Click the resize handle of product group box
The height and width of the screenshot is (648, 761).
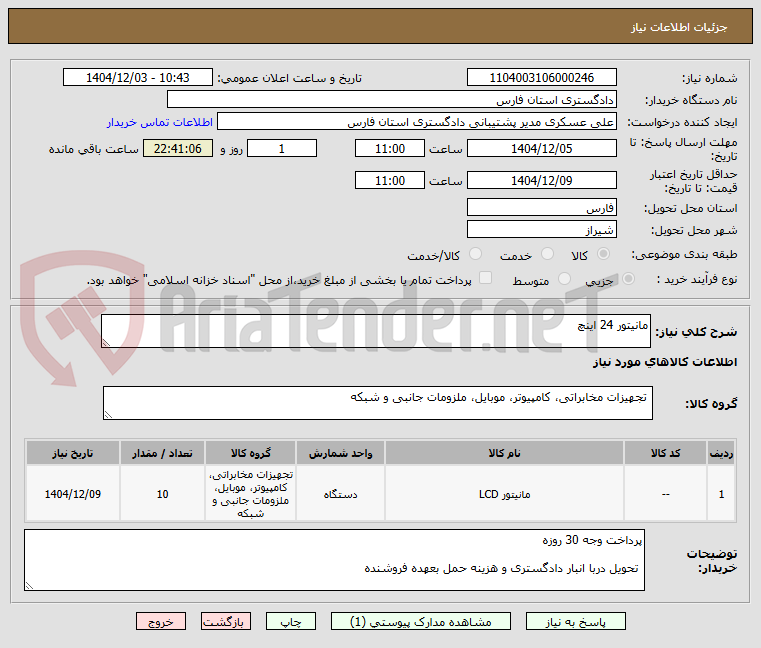point(108,415)
